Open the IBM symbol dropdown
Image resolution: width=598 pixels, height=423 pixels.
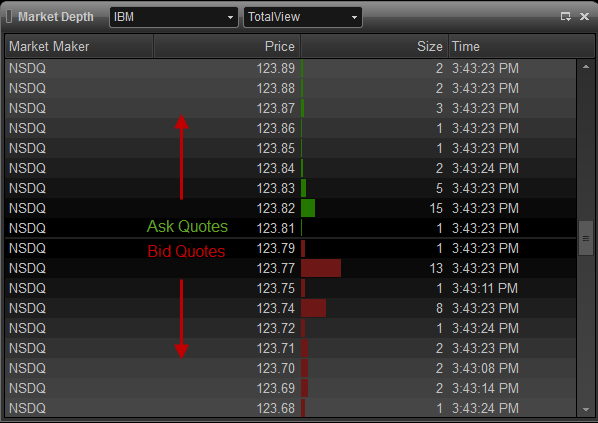pyautogui.click(x=174, y=17)
